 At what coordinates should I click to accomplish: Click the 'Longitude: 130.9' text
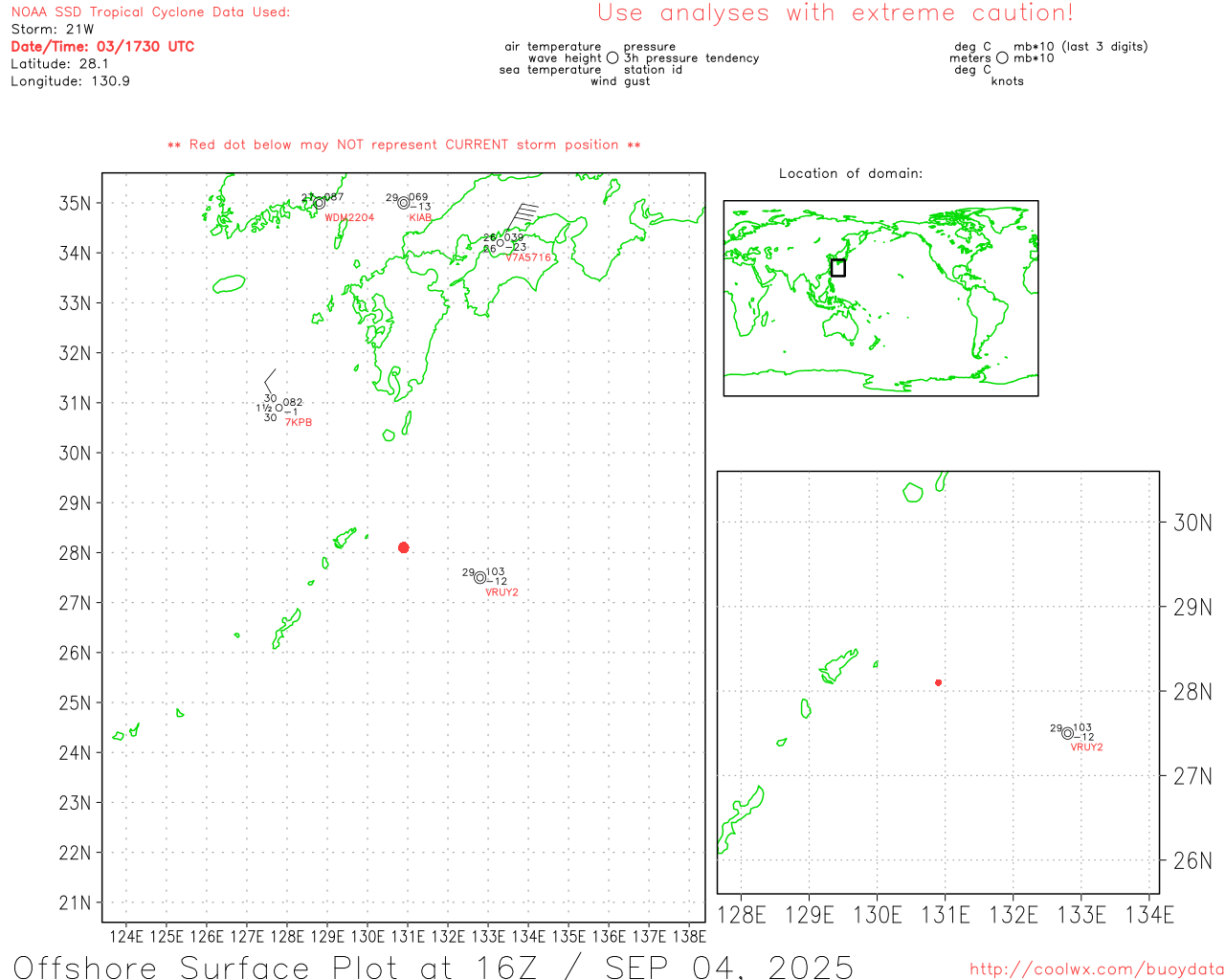click(x=70, y=81)
